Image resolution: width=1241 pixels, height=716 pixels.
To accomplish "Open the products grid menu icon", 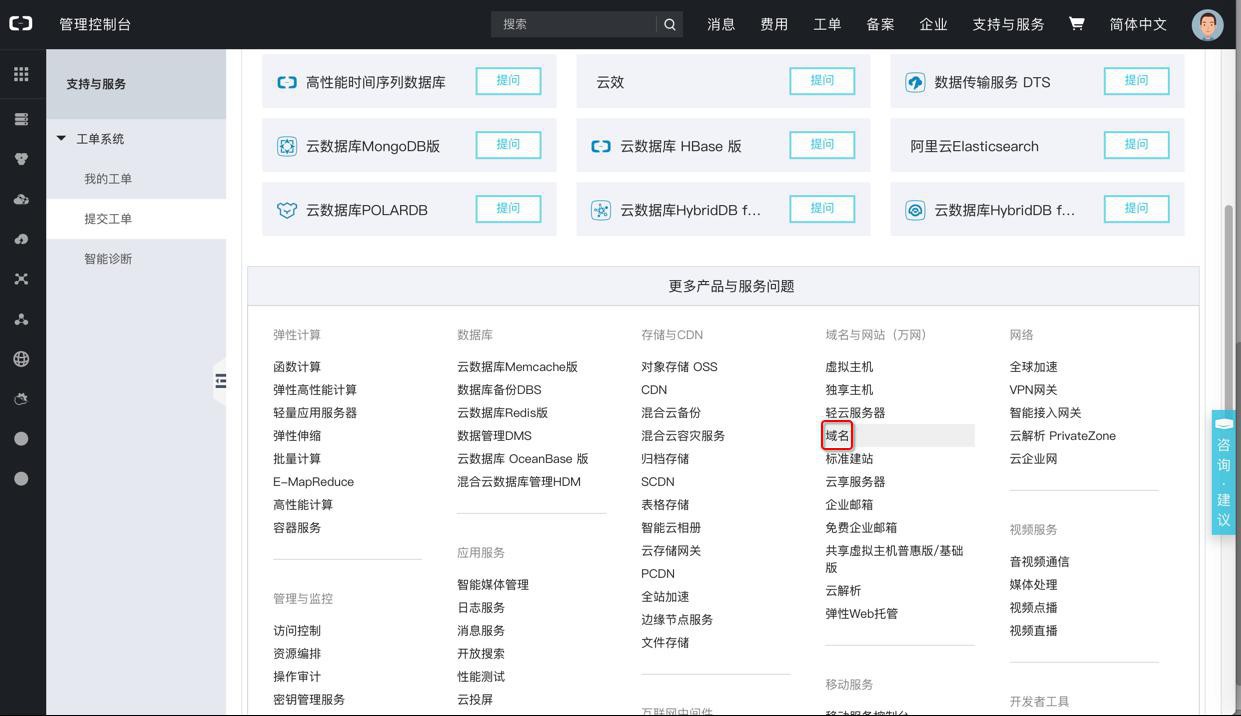I will 21,74.
